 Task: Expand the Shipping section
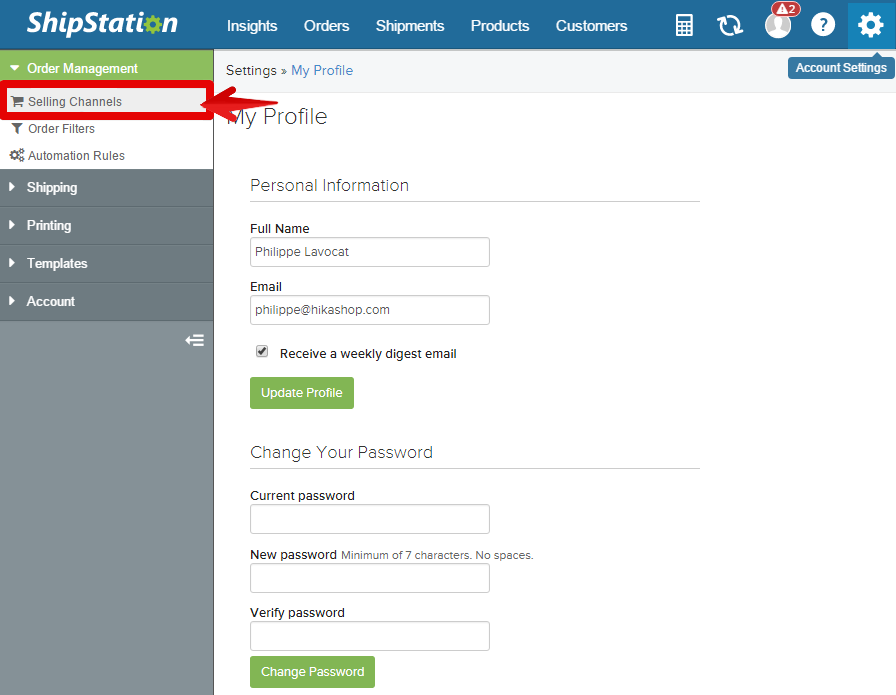pyautogui.click(x=106, y=187)
